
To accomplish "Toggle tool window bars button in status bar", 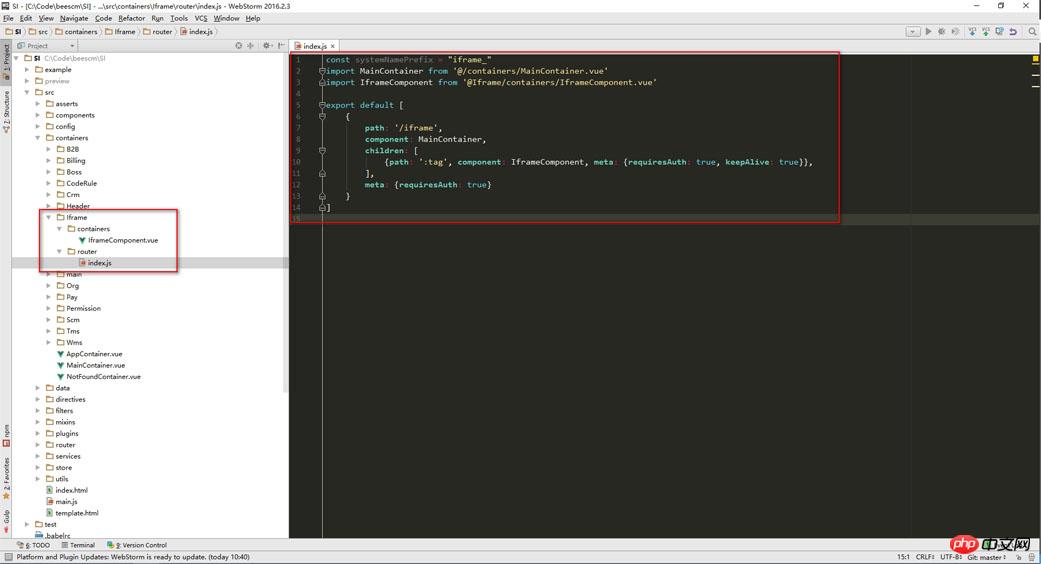I will click(7, 557).
